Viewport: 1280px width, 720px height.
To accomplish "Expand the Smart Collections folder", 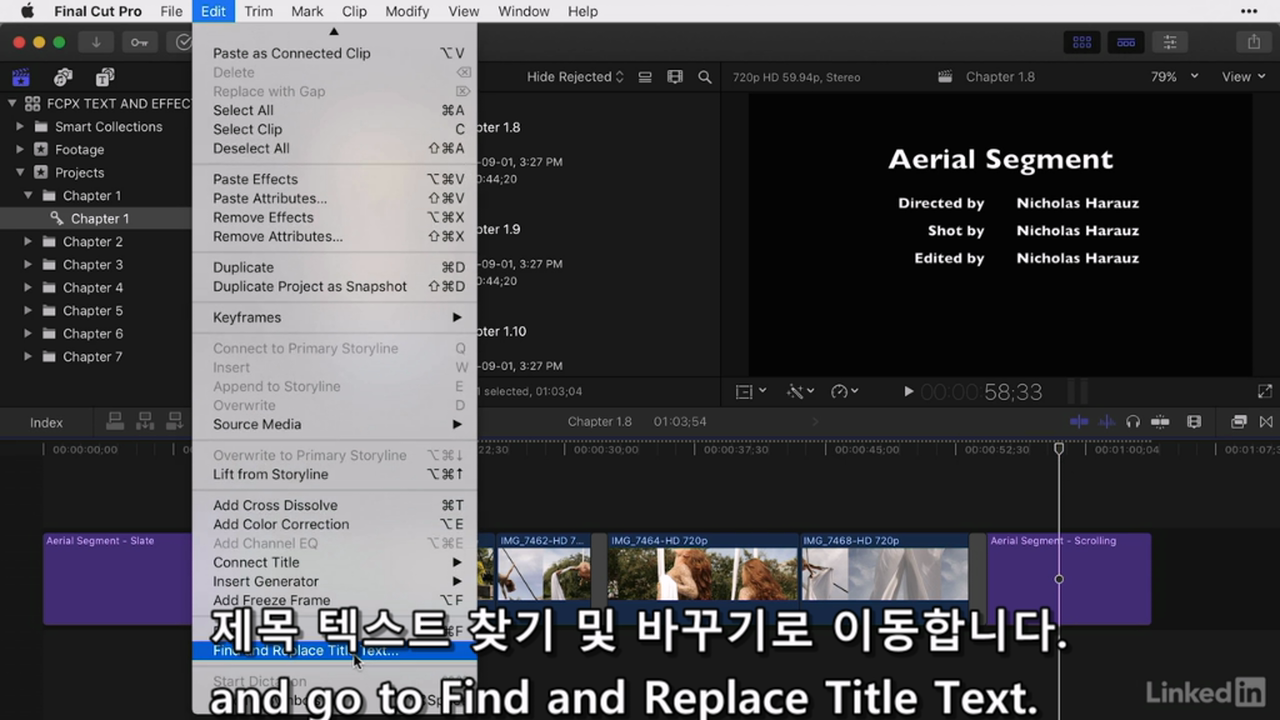I will (20, 126).
